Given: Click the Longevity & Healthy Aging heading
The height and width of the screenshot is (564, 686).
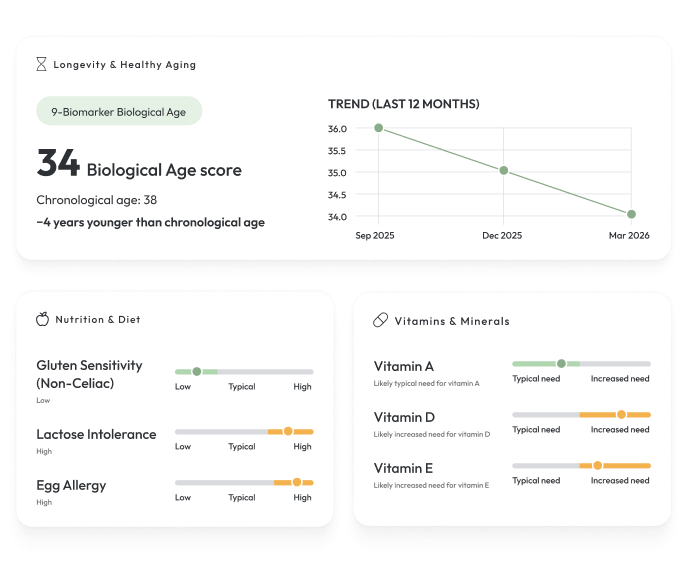Looking at the screenshot, I should pos(125,65).
